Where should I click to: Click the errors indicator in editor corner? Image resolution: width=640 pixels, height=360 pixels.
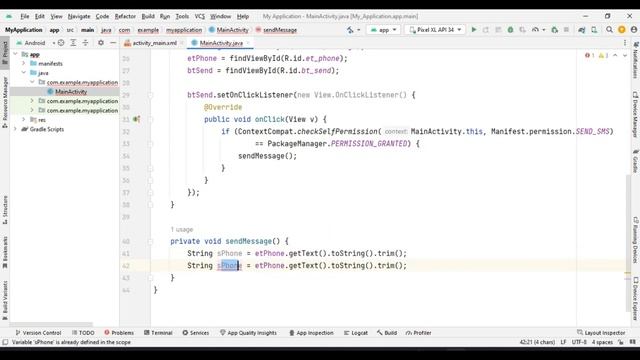click(590, 56)
